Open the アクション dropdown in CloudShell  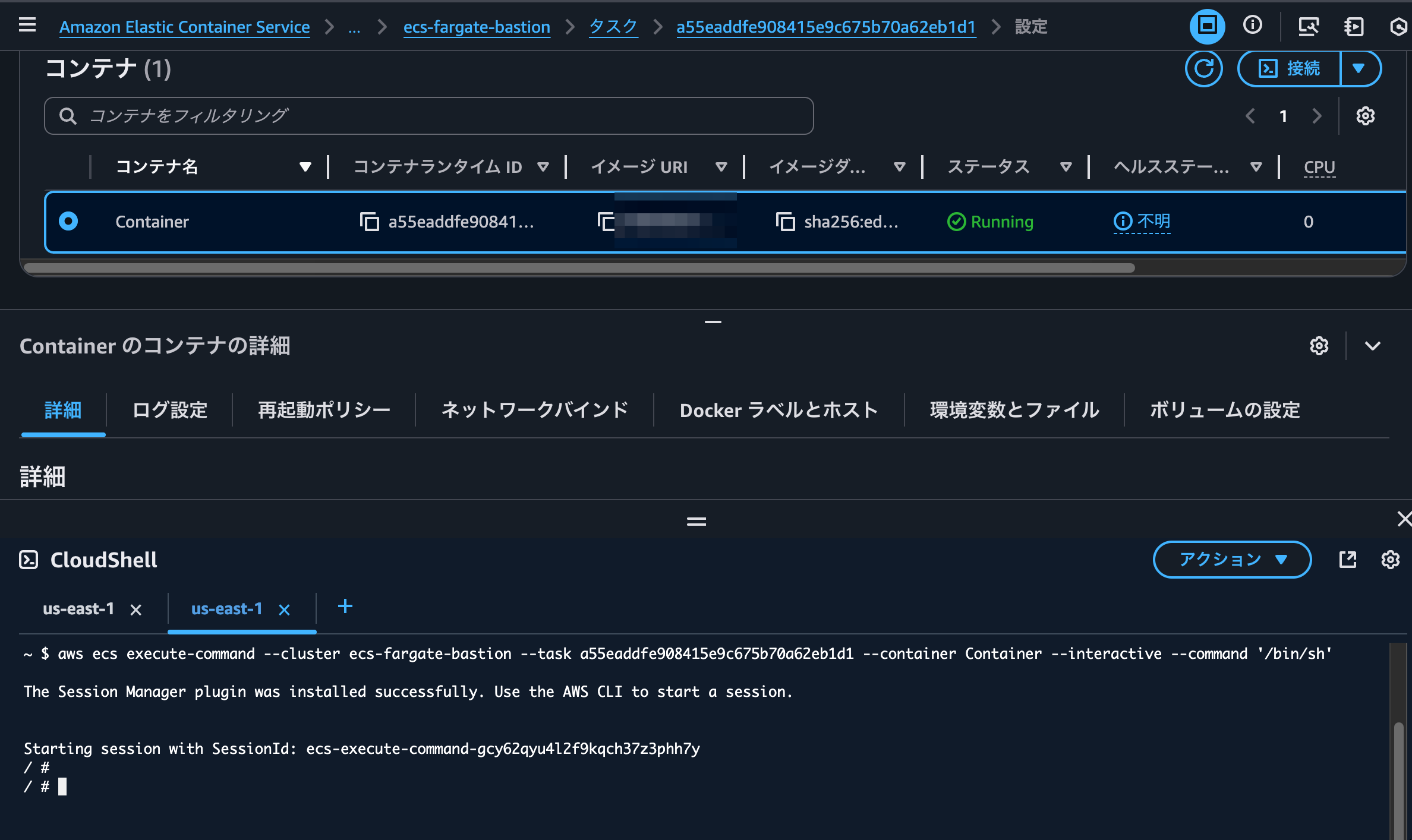pyautogui.click(x=1232, y=559)
